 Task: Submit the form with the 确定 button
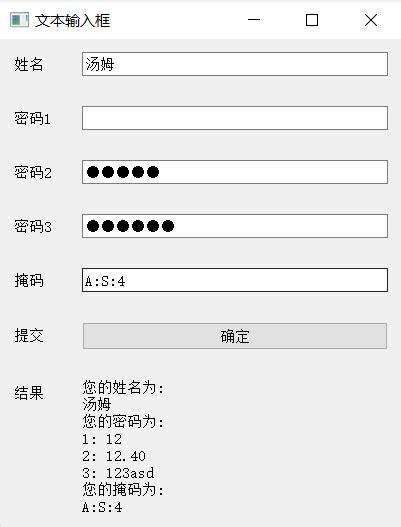tap(235, 336)
